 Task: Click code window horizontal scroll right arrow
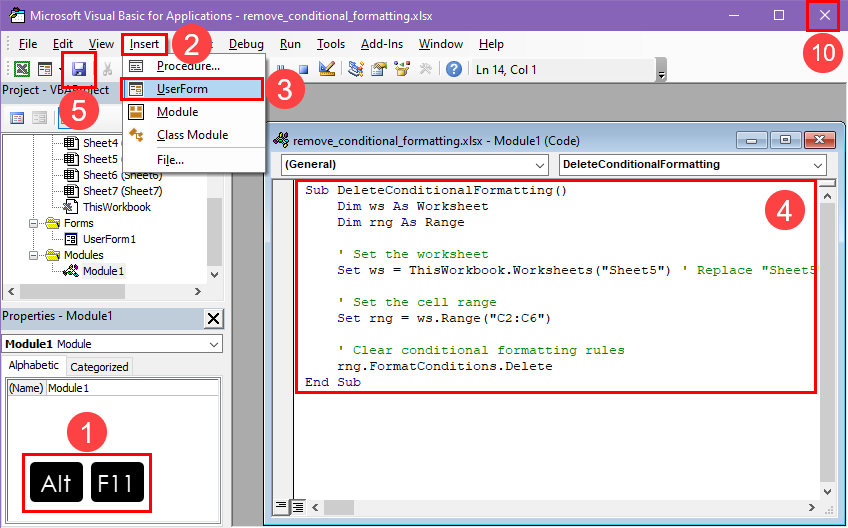point(812,507)
